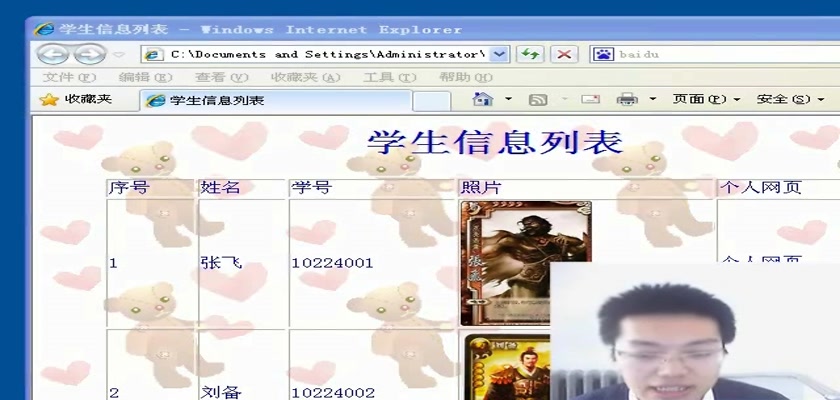
Task: Click the green Refresh arrows button
Action: click(530, 54)
